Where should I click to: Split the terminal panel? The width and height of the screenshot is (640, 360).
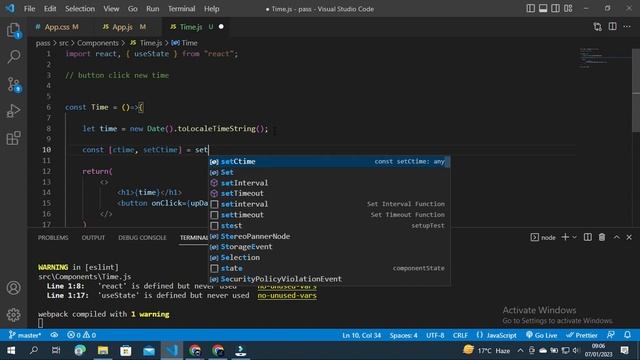tap(588, 237)
